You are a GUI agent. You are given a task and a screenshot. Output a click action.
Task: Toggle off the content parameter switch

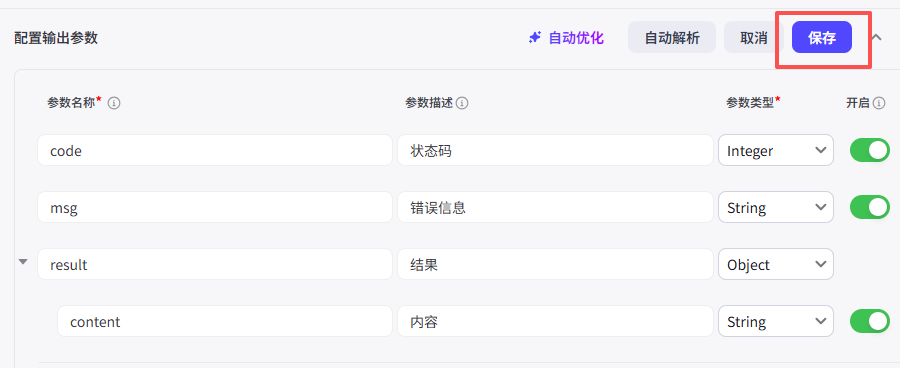[x=870, y=321]
